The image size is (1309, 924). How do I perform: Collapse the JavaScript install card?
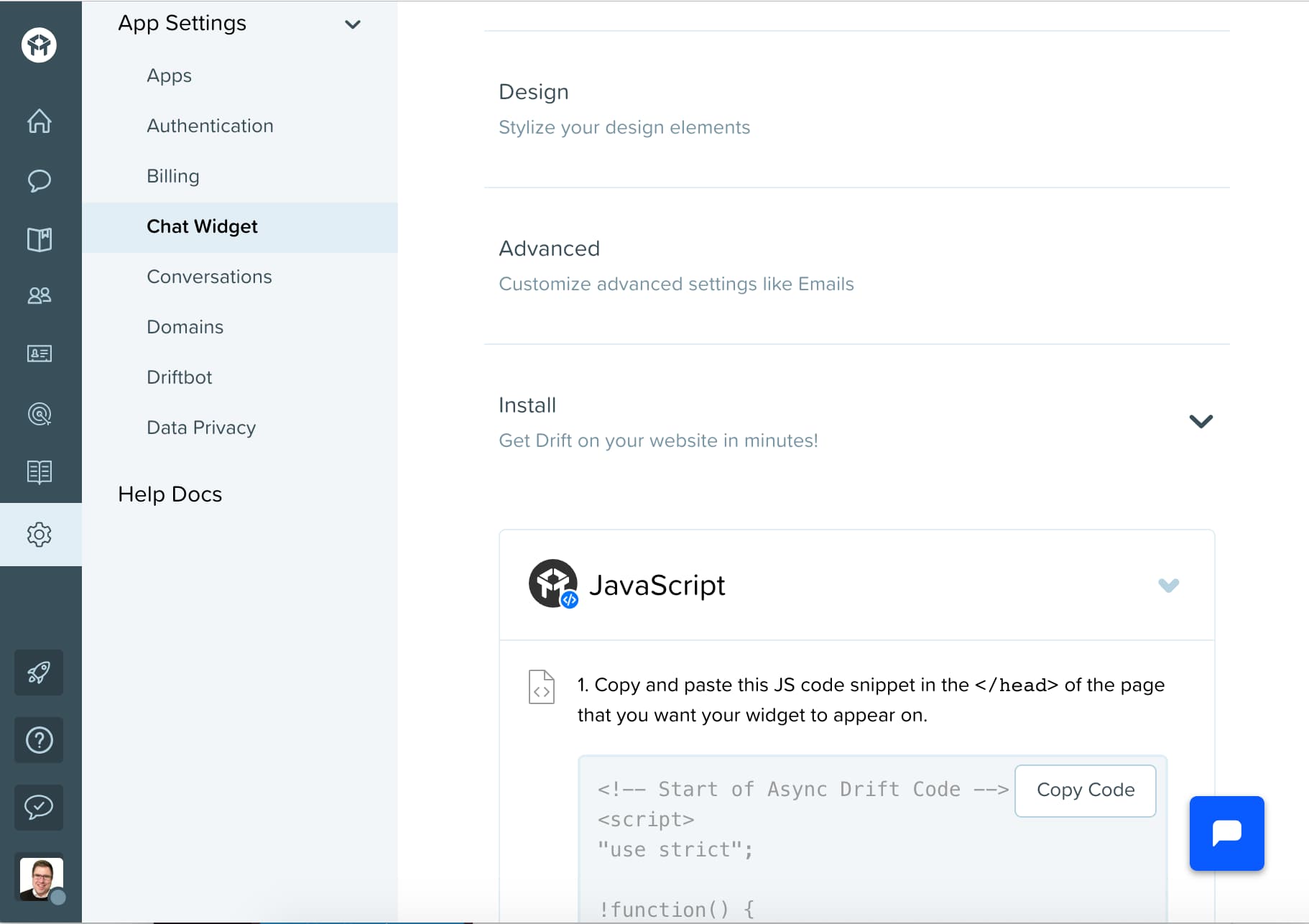pyautogui.click(x=1170, y=586)
